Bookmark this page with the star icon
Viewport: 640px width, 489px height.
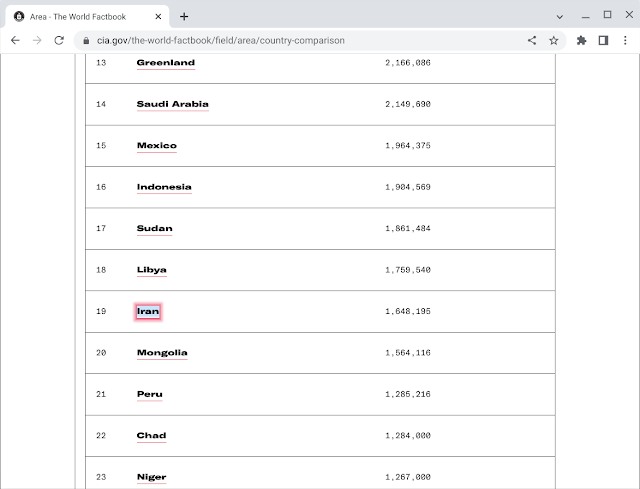tap(553, 40)
